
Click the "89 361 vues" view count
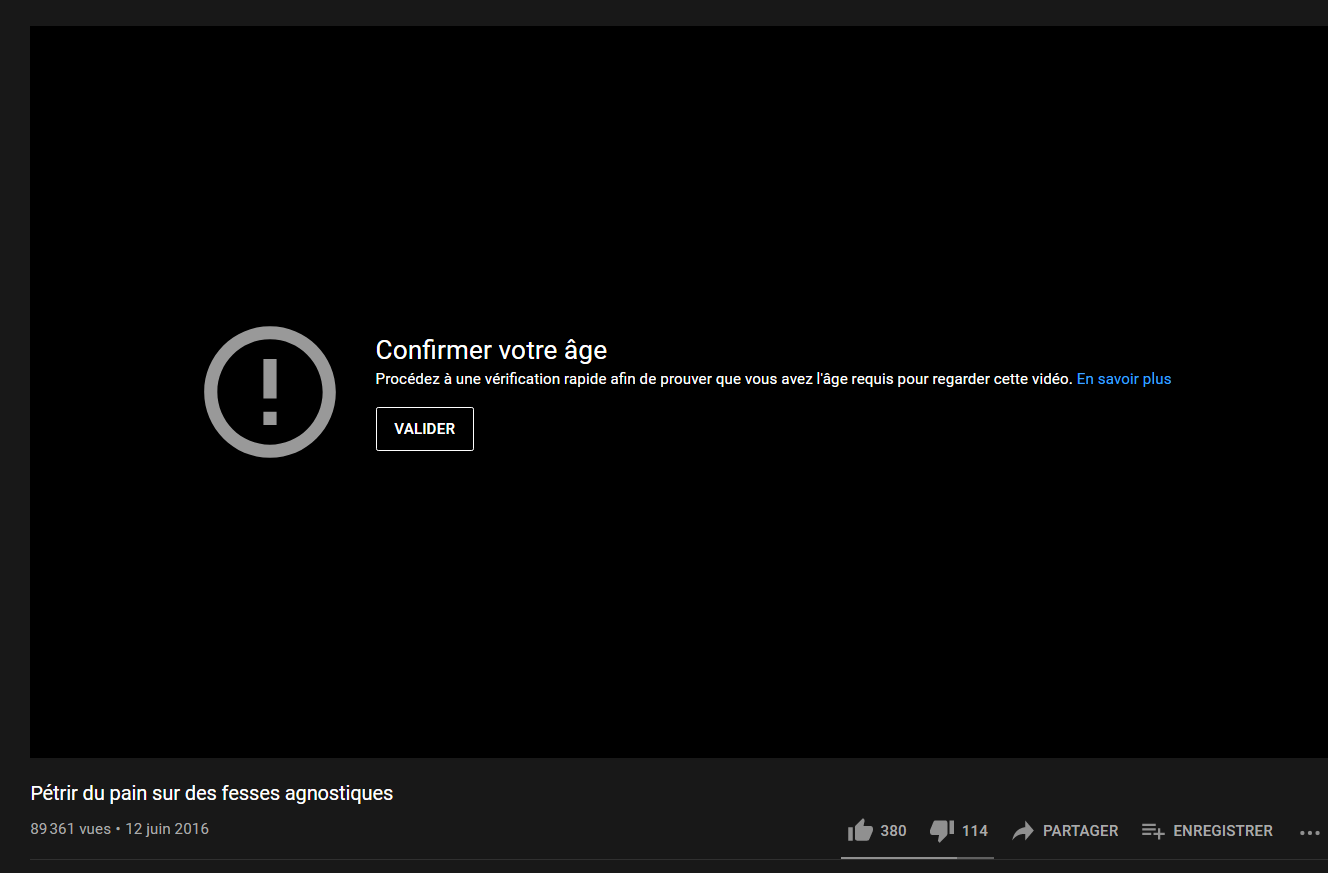tap(71, 829)
